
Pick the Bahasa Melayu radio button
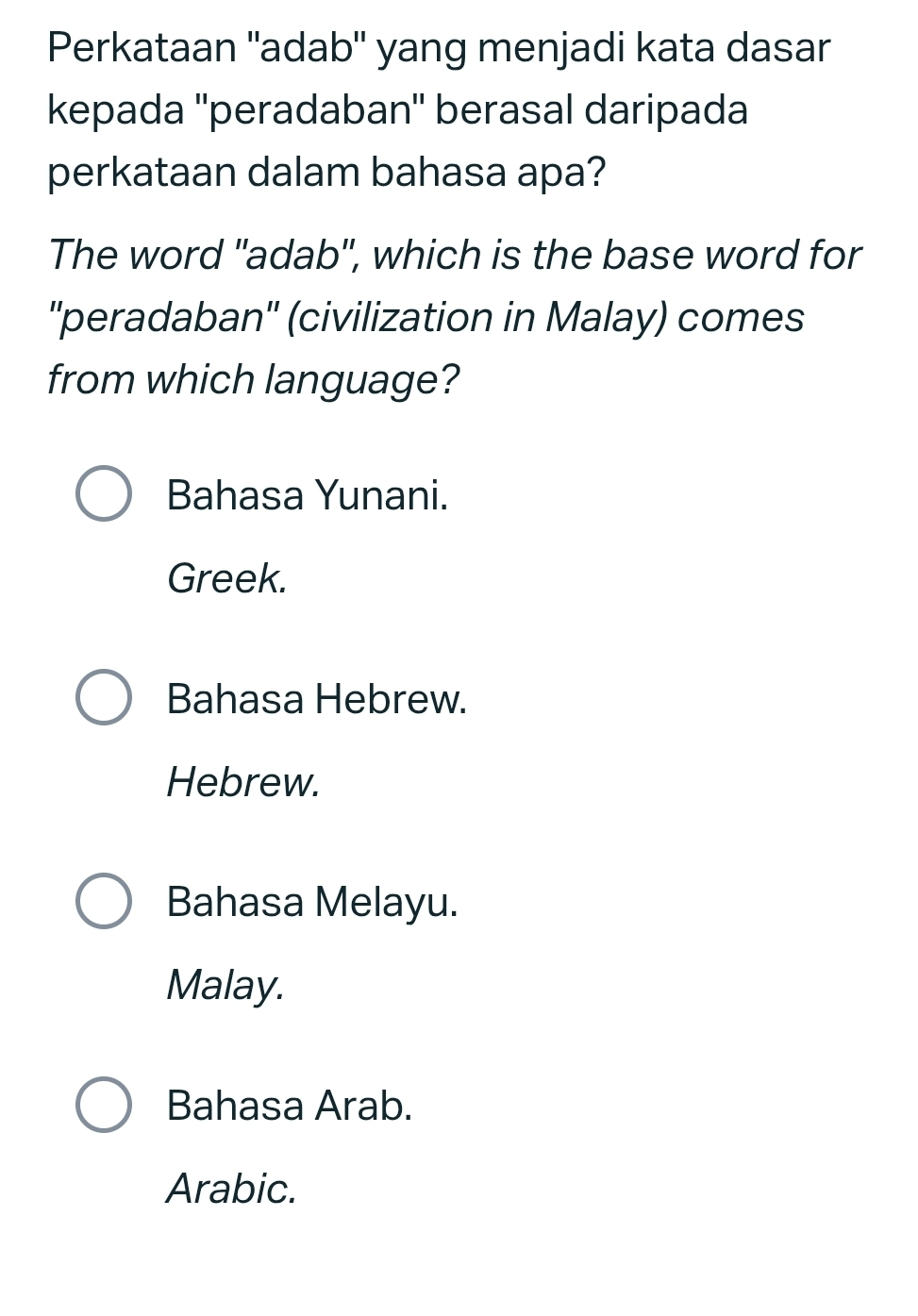tap(103, 901)
